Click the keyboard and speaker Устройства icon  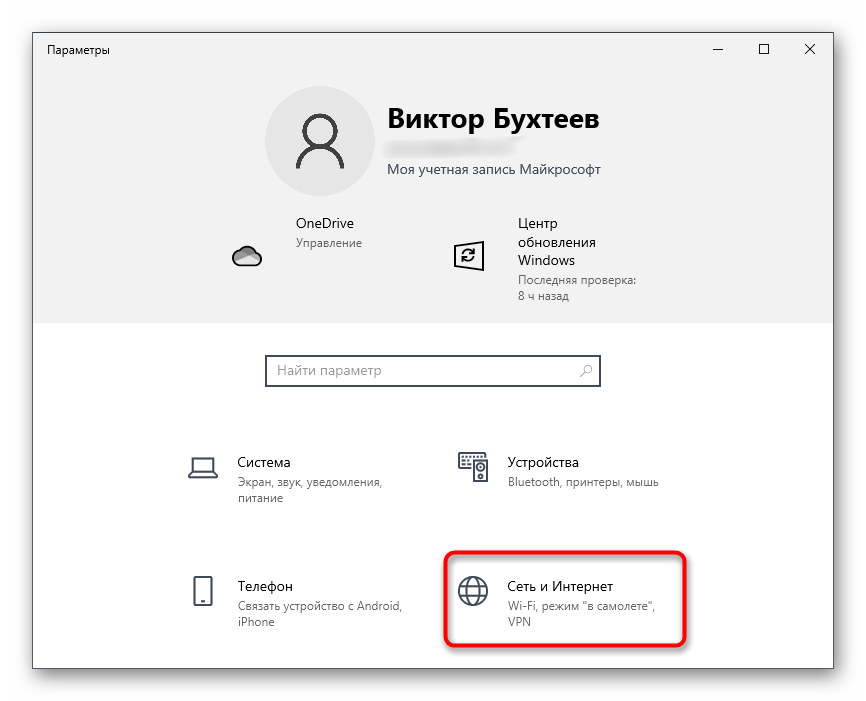pyautogui.click(x=472, y=465)
